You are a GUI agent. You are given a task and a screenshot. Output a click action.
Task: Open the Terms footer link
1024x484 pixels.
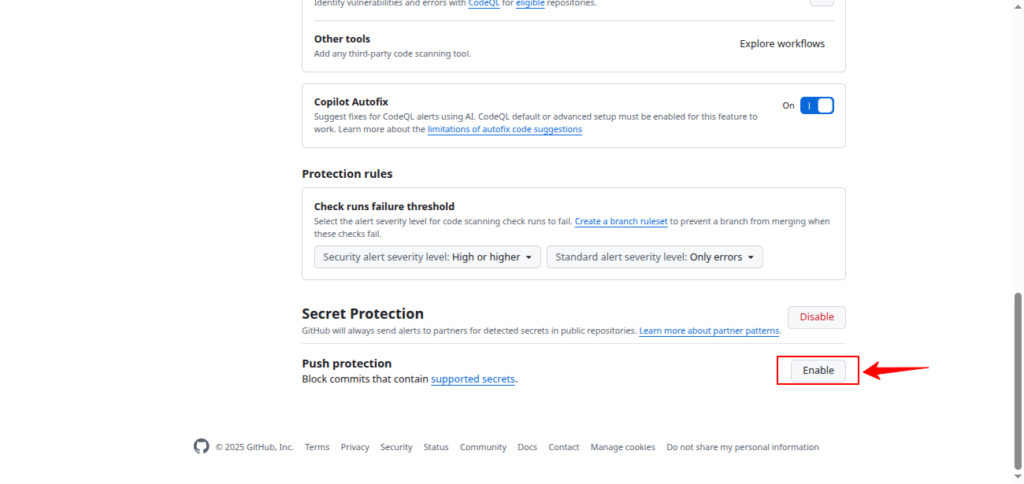[317, 447]
